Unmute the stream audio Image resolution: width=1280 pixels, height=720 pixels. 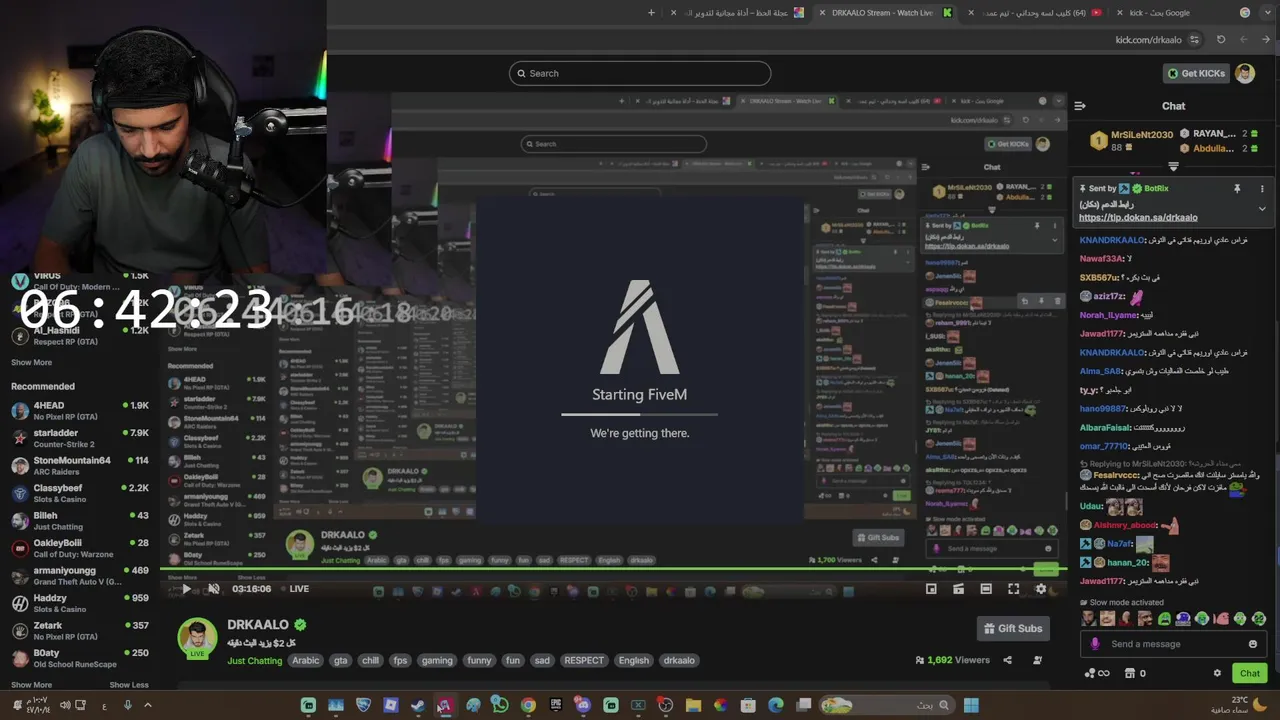pos(213,589)
